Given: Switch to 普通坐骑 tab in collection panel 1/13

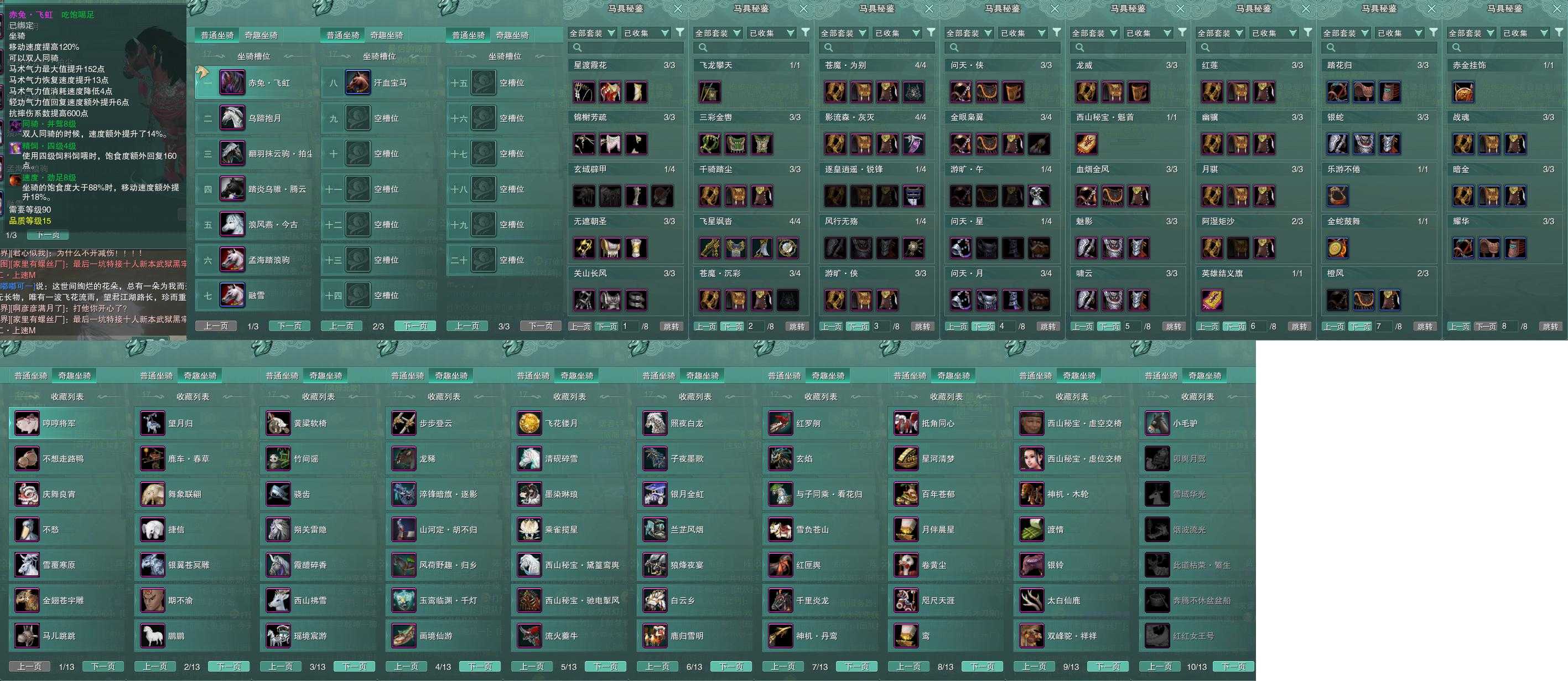Looking at the screenshot, I should (x=31, y=376).
